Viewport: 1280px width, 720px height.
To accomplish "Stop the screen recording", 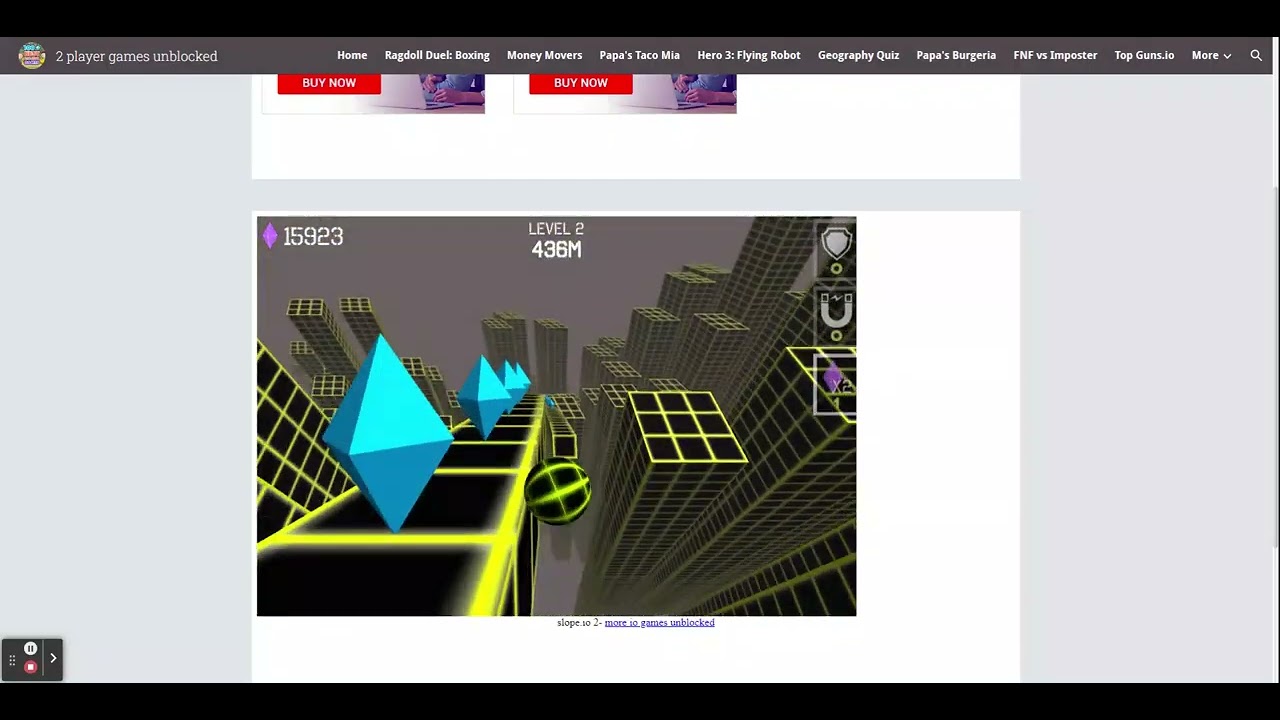I will [30, 667].
